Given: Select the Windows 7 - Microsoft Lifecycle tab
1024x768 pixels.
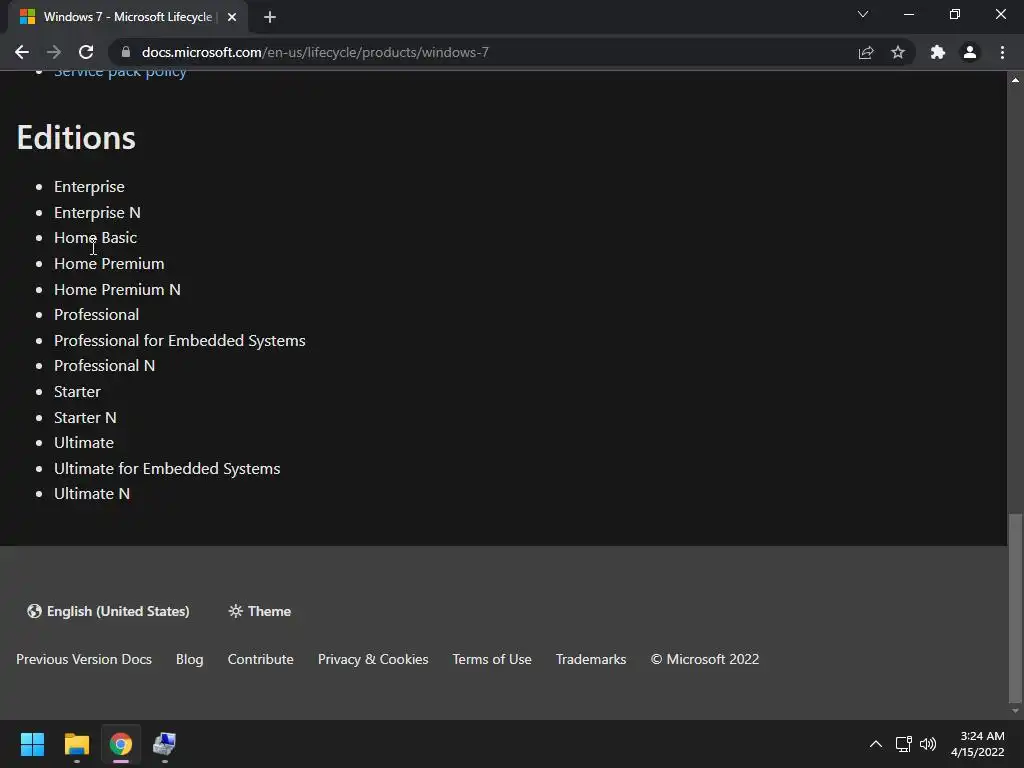Looking at the screenshot, I should 127,17.
